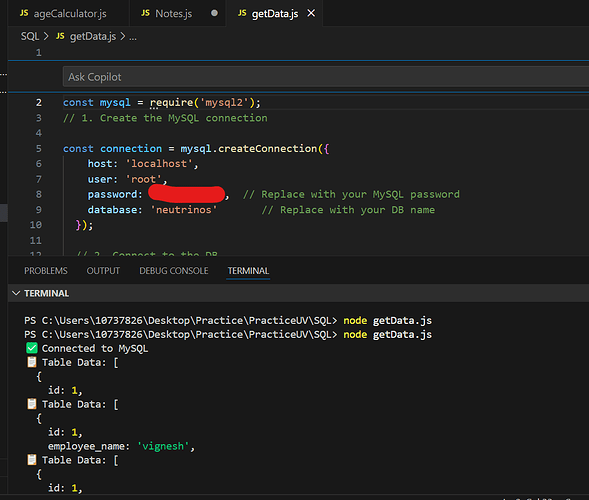This screenshot has width=589, height=500.
Task: Click the JS file icon on getData.js tab
Action: pos(242,13)
